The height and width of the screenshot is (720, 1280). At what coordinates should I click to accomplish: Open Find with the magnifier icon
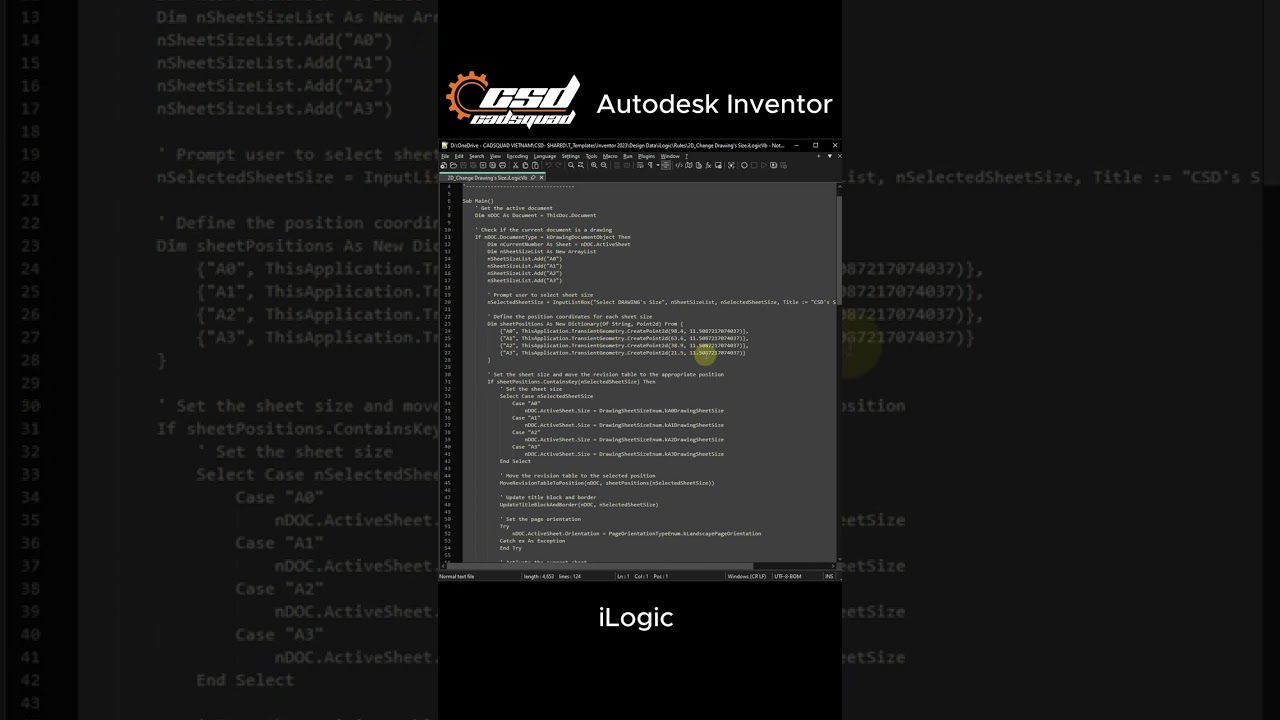click(x=571, y=165)
